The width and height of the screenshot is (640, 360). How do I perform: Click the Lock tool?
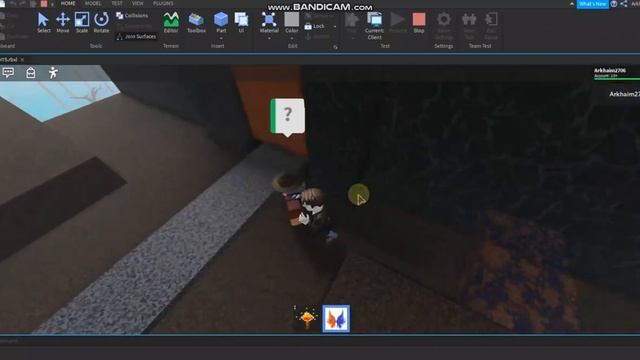click(315, 26)
